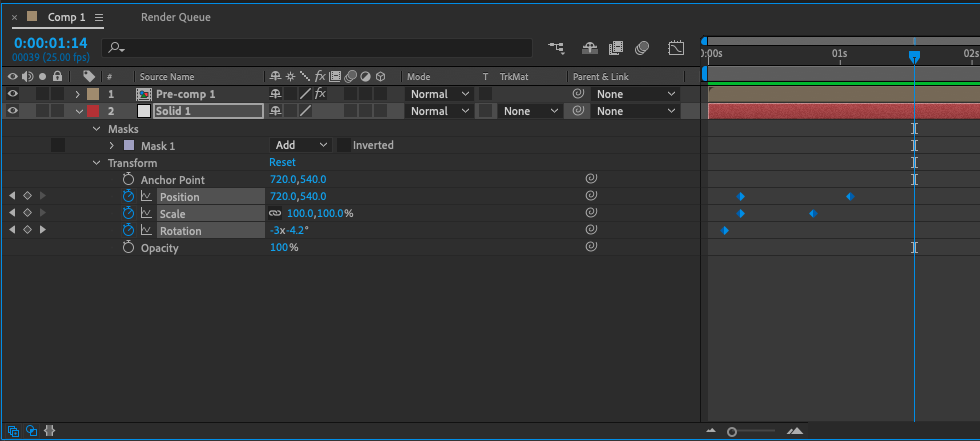Toggle visibility of Solid 1 layer
This screenshot has height=441, width=980.
tap(13, 111)
